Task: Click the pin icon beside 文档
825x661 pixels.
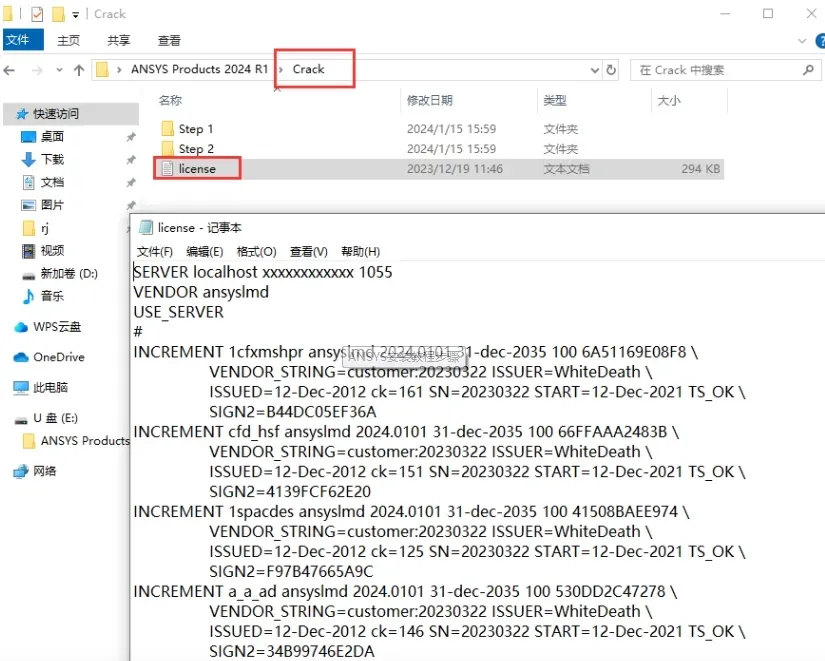Action: 130,183
